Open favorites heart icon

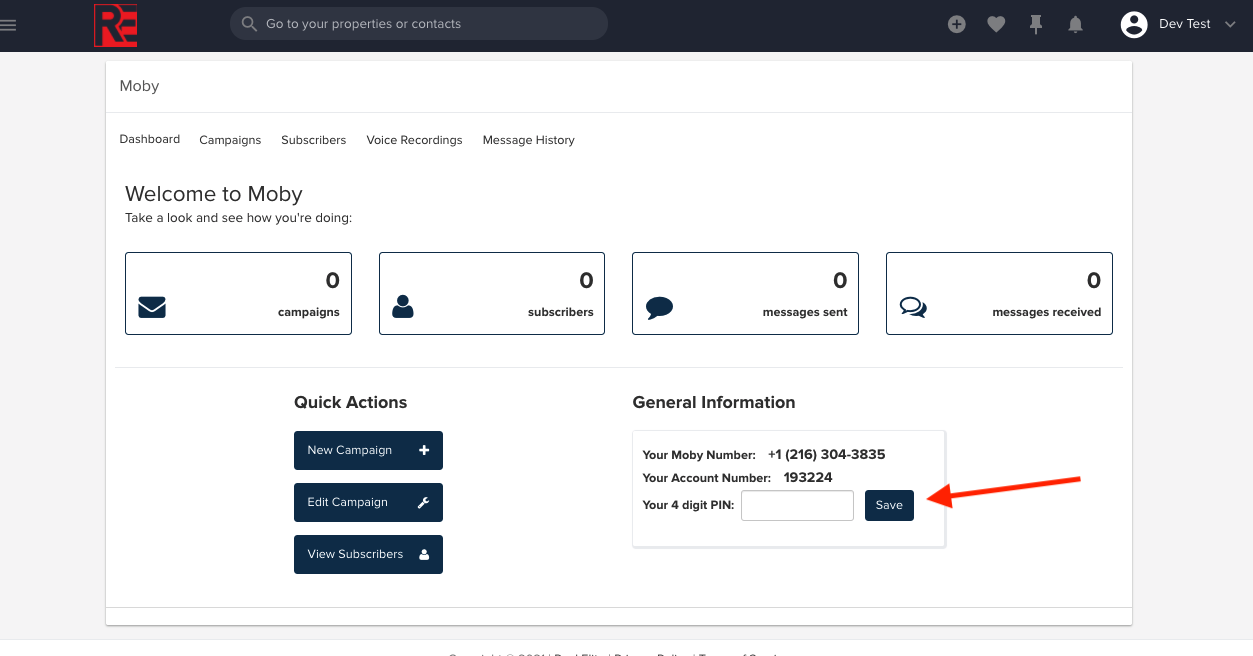[x=996, y=25]
